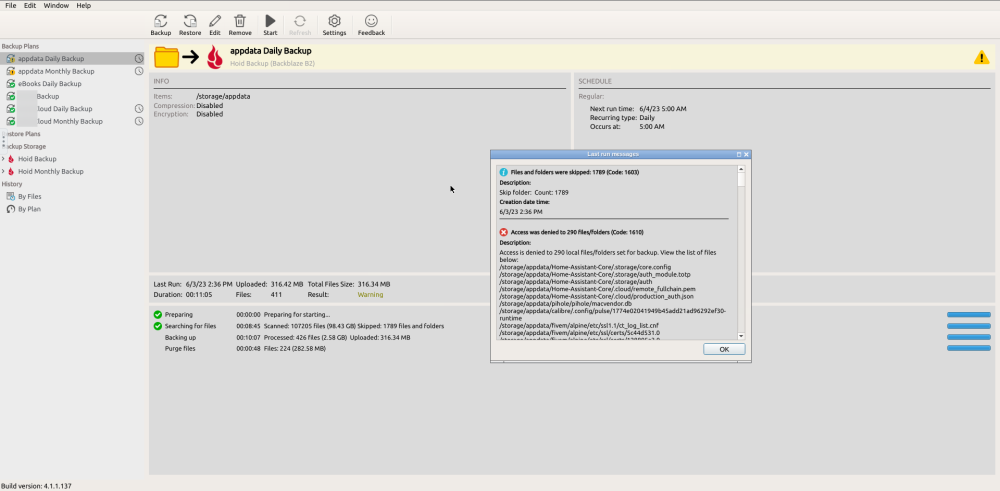
Task: Click 'Next run time: 6/4/23 5:00 AM' text
Action: tap(638, 109)
